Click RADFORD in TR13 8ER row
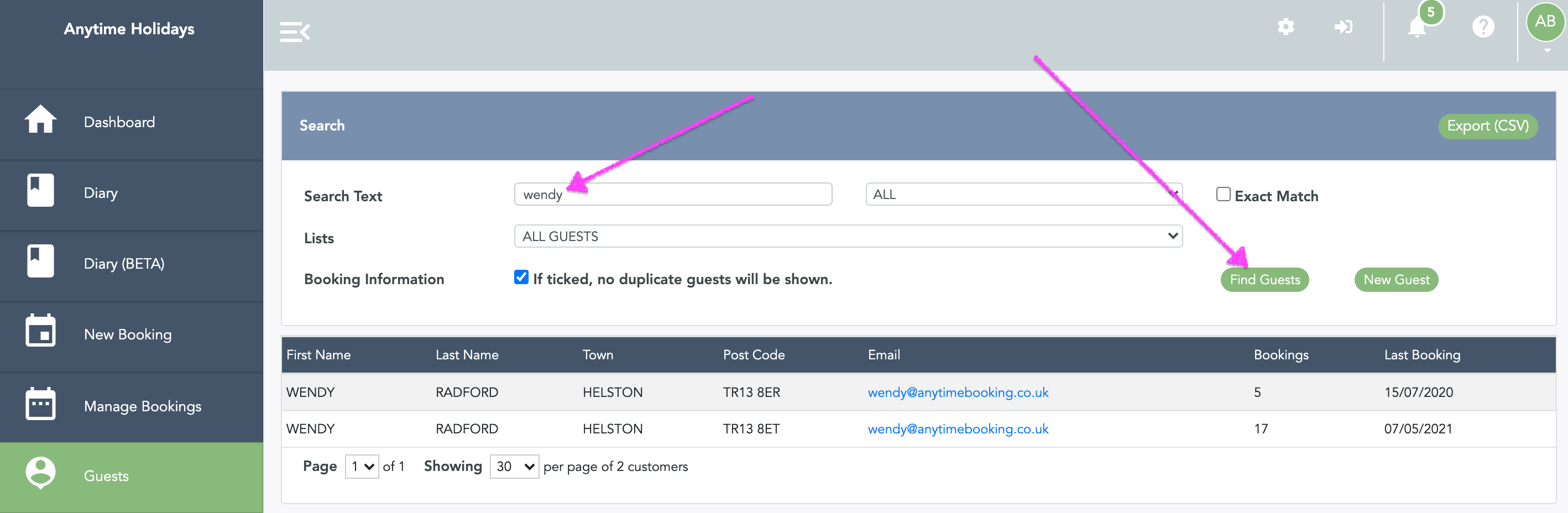This screenshot has width=1568, height=513. [467, 392]
